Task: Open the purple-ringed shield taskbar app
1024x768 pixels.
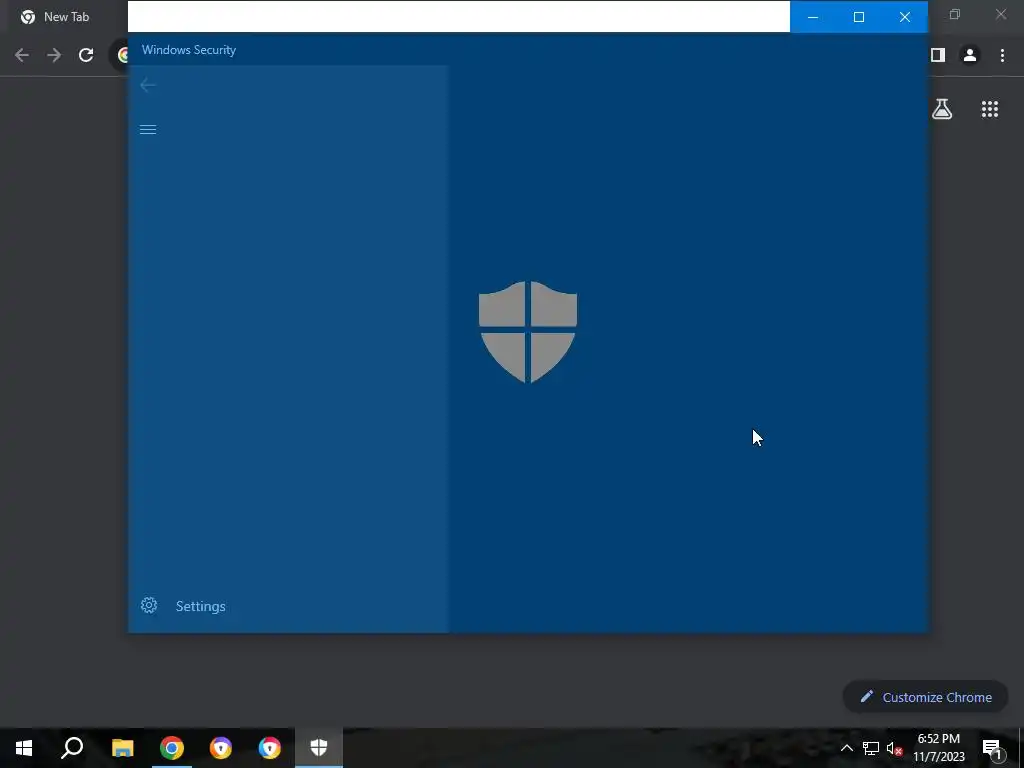Action: 221,748
